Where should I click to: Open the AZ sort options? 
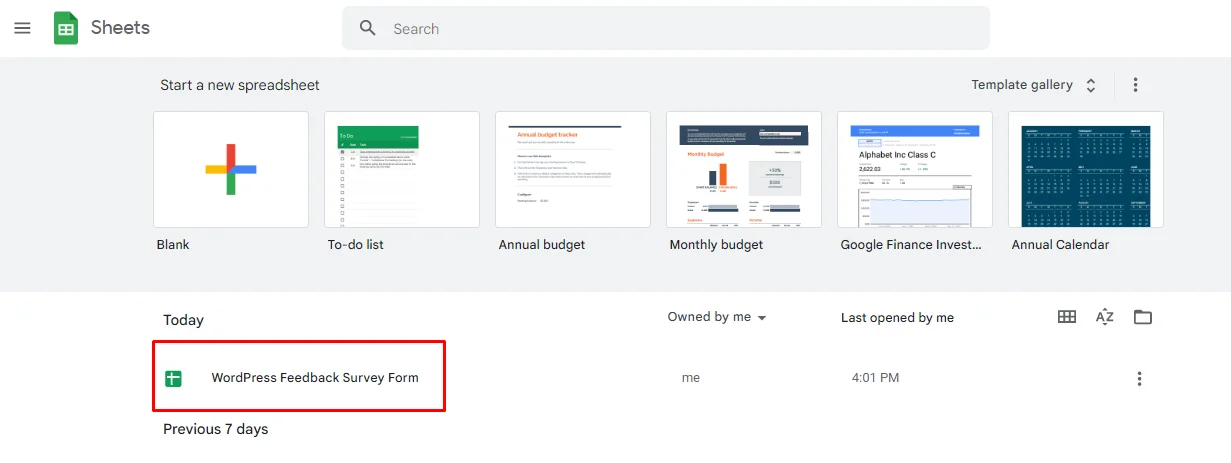click(1105, 317)
